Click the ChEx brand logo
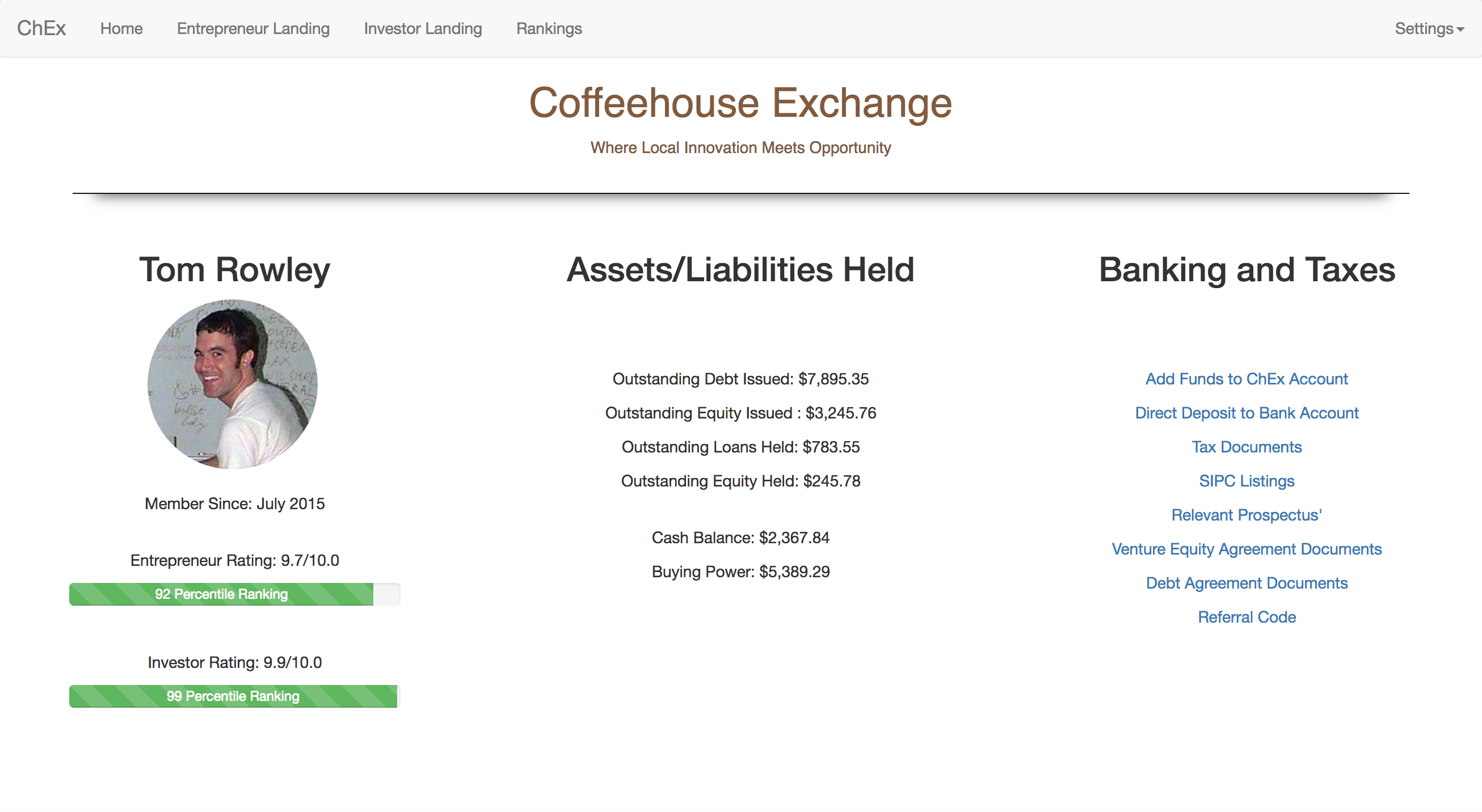Viewport: 1482px width, 812px height. point(41,28)
